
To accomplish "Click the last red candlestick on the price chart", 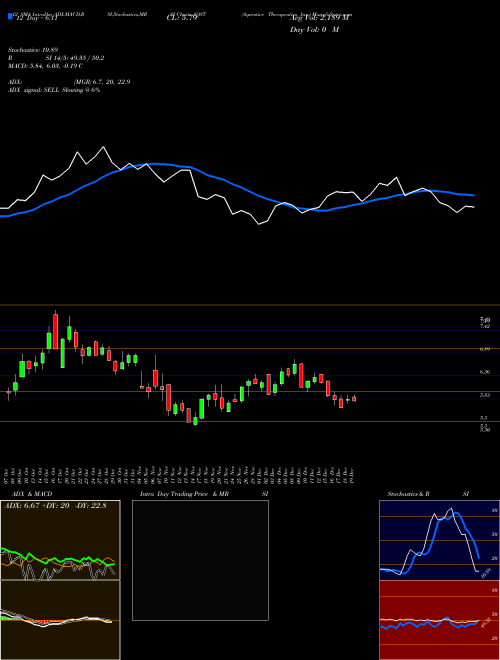I will [354, 398].
